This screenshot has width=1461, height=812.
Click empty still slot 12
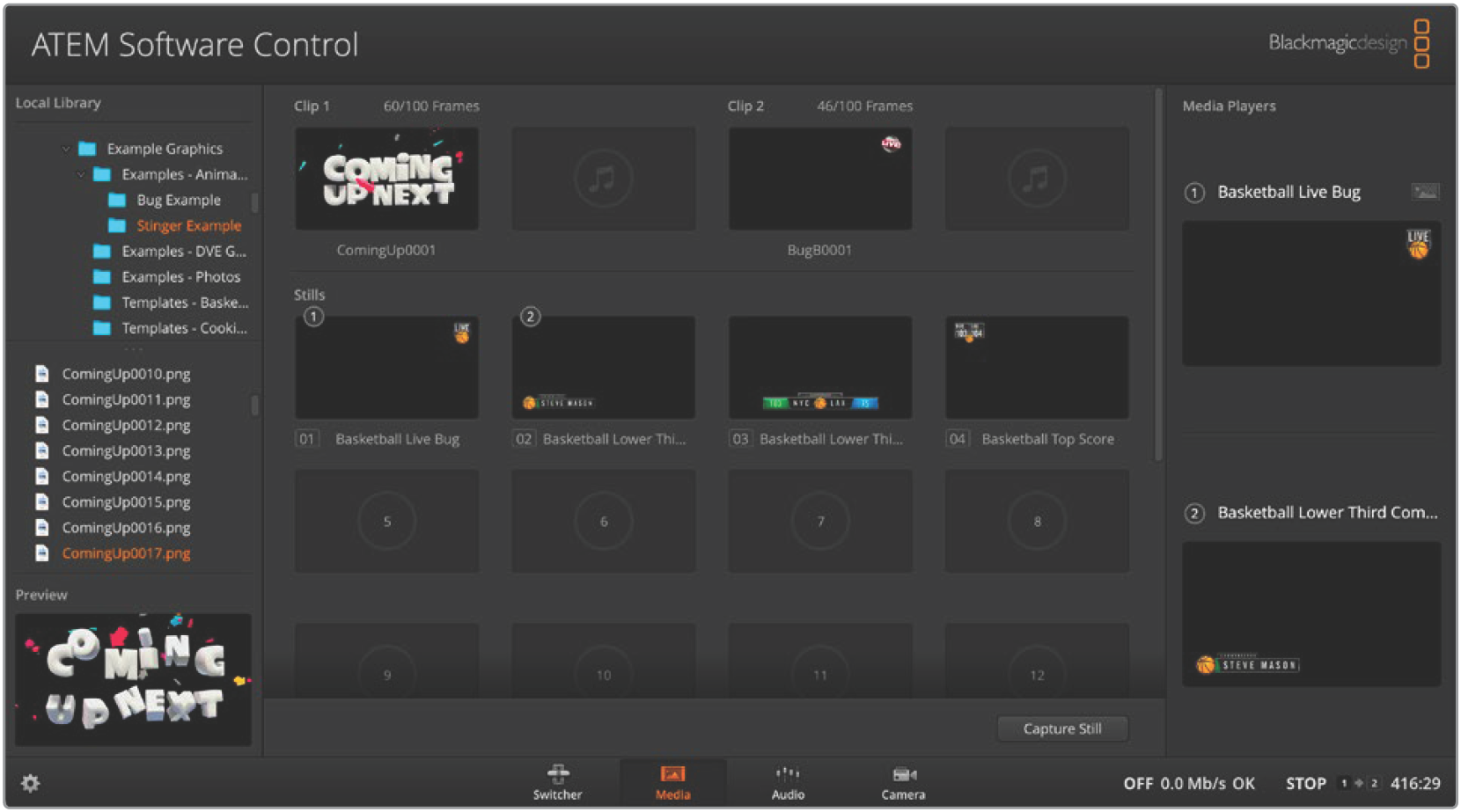1037,662
